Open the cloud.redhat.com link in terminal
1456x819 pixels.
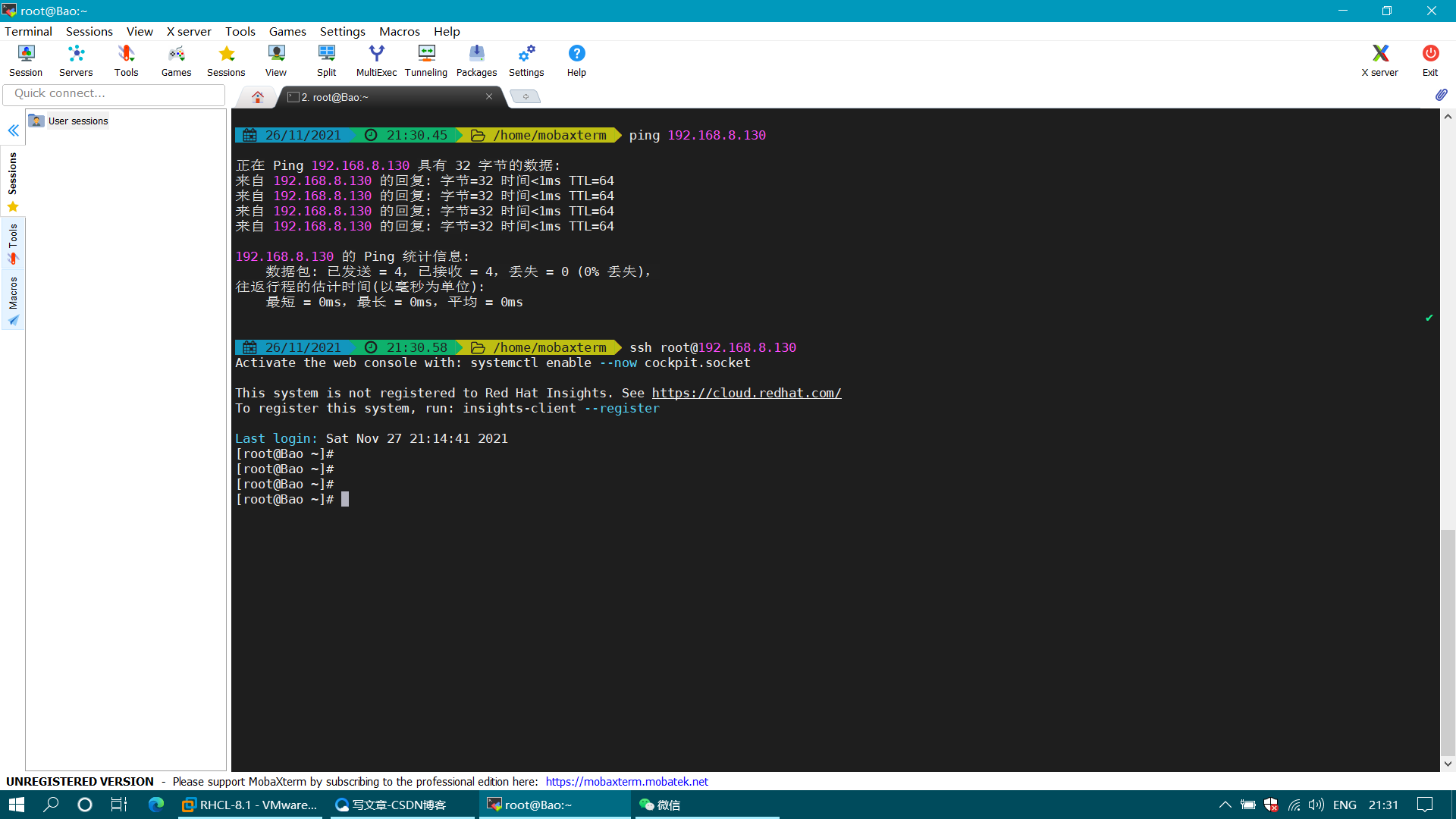point(746,393)
